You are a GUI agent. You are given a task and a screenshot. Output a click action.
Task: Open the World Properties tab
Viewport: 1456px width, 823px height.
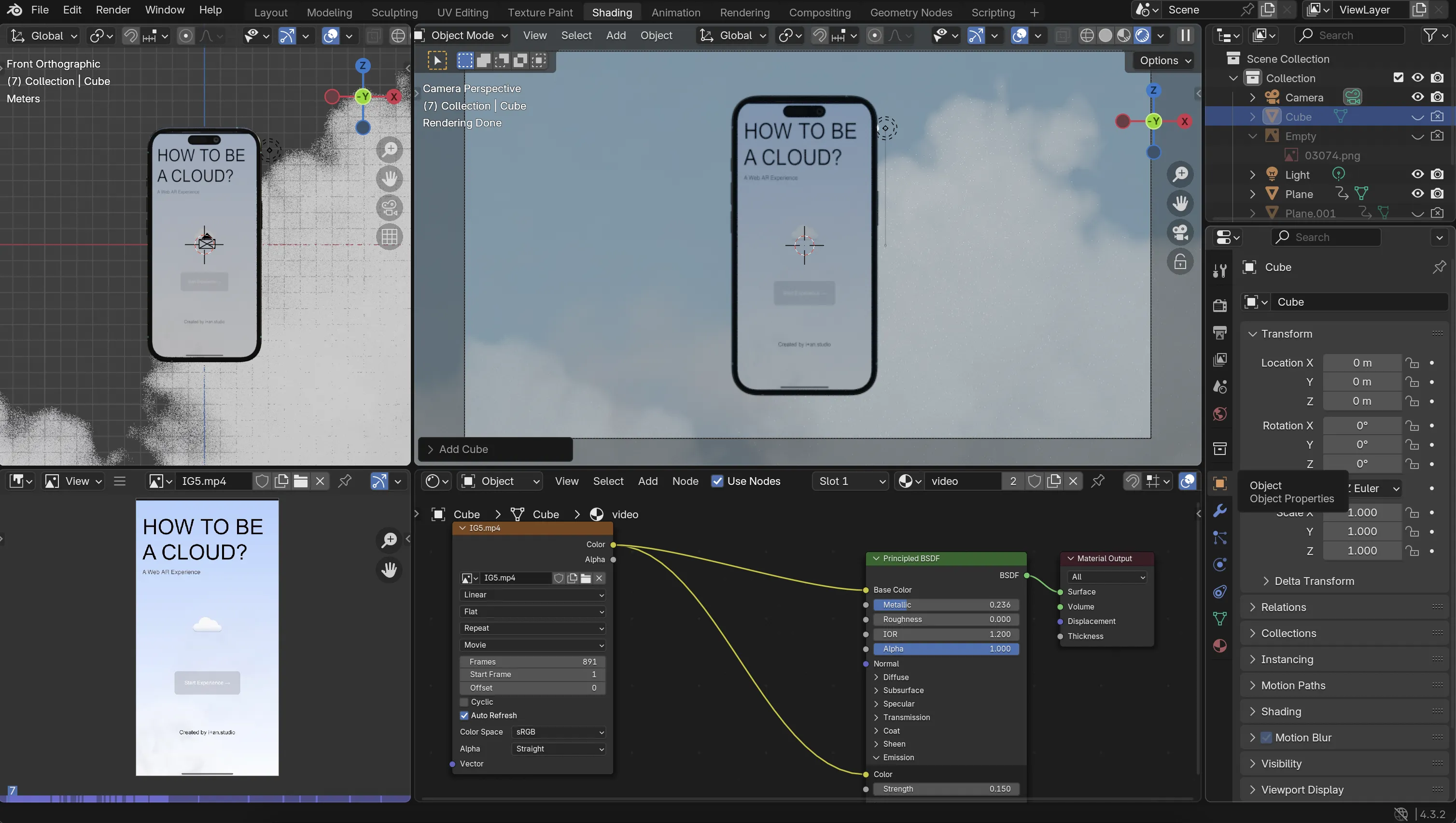tap(1219, 413)
